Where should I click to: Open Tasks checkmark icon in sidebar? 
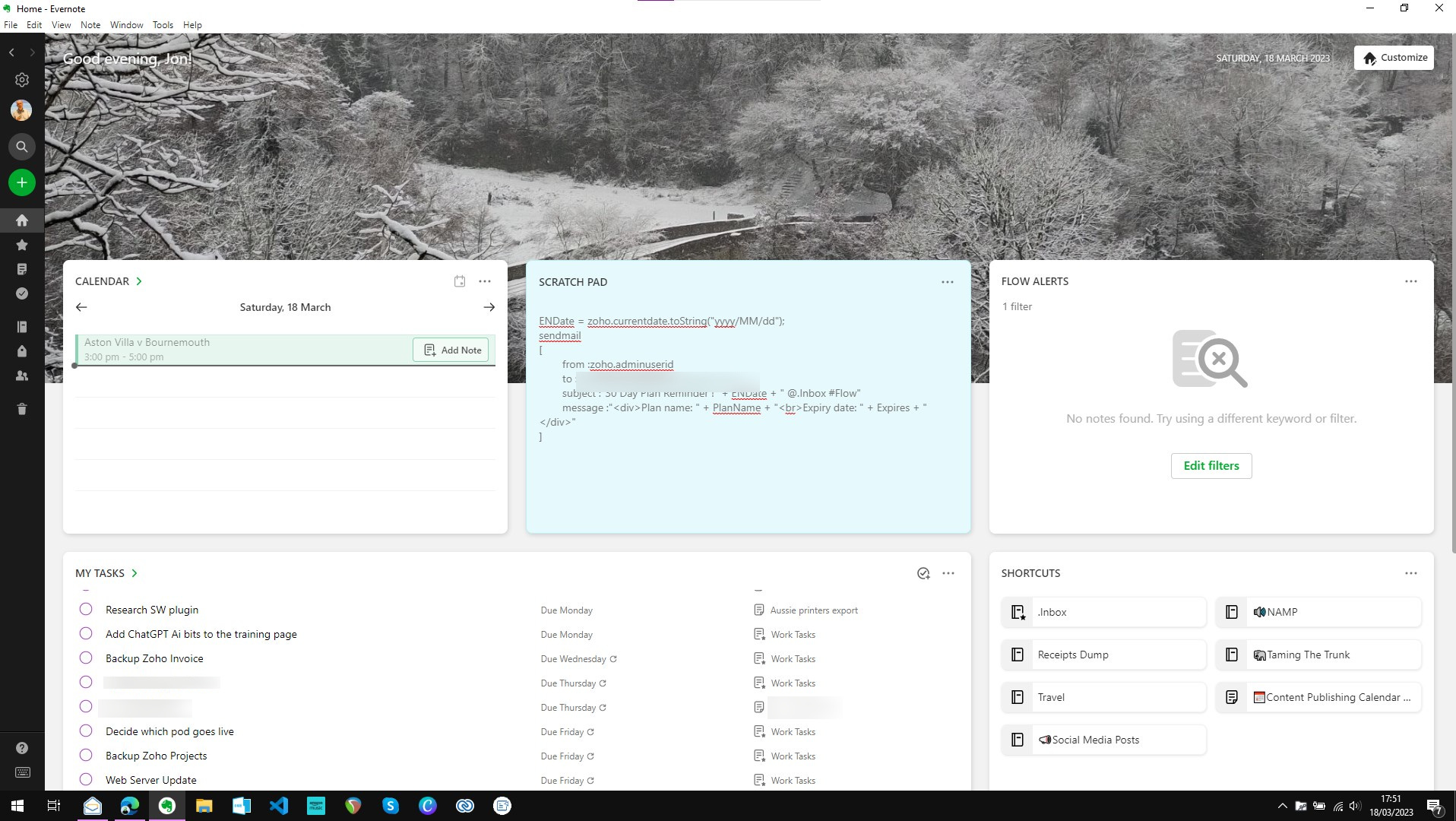pos(22,293)
